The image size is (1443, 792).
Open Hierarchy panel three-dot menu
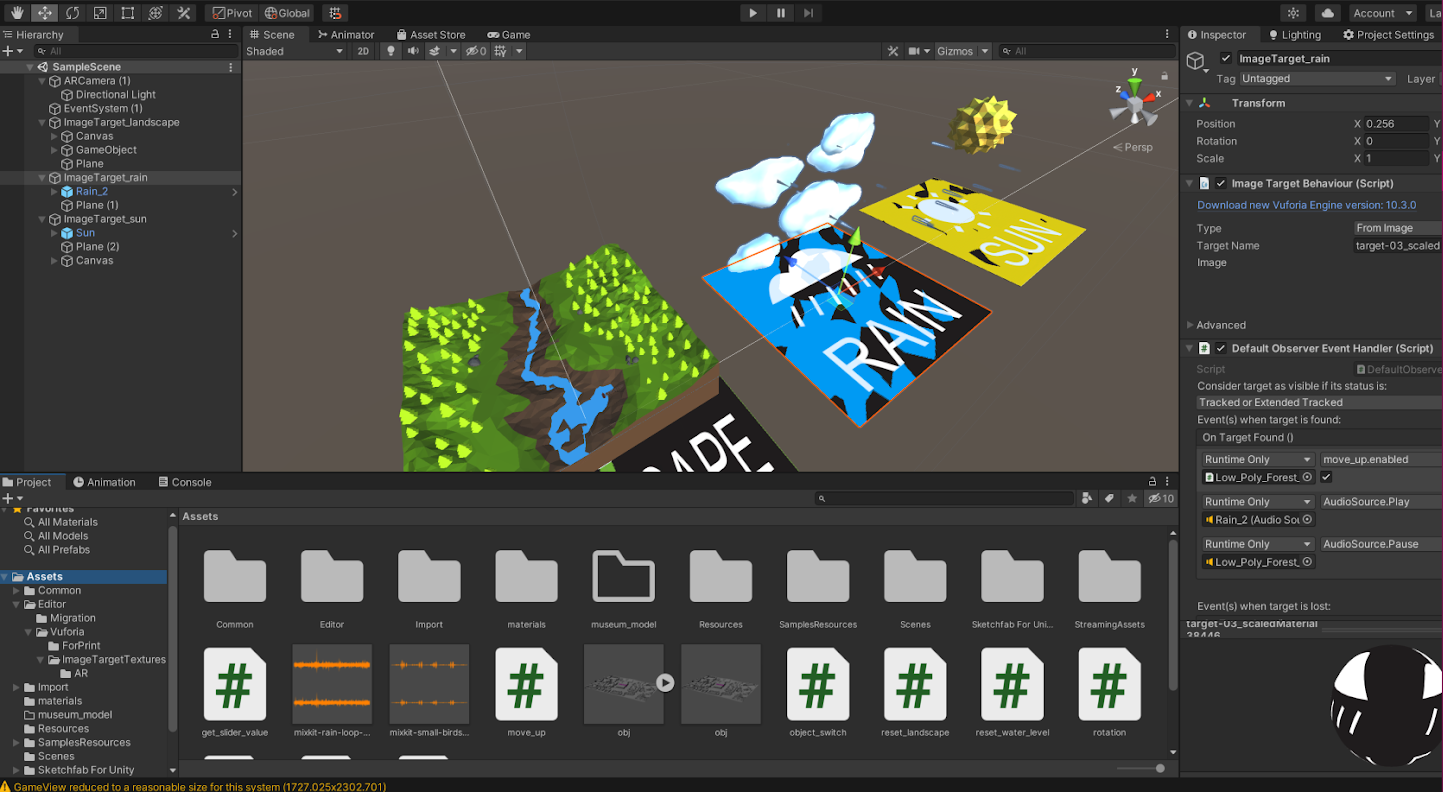click(x=232, y=34)
